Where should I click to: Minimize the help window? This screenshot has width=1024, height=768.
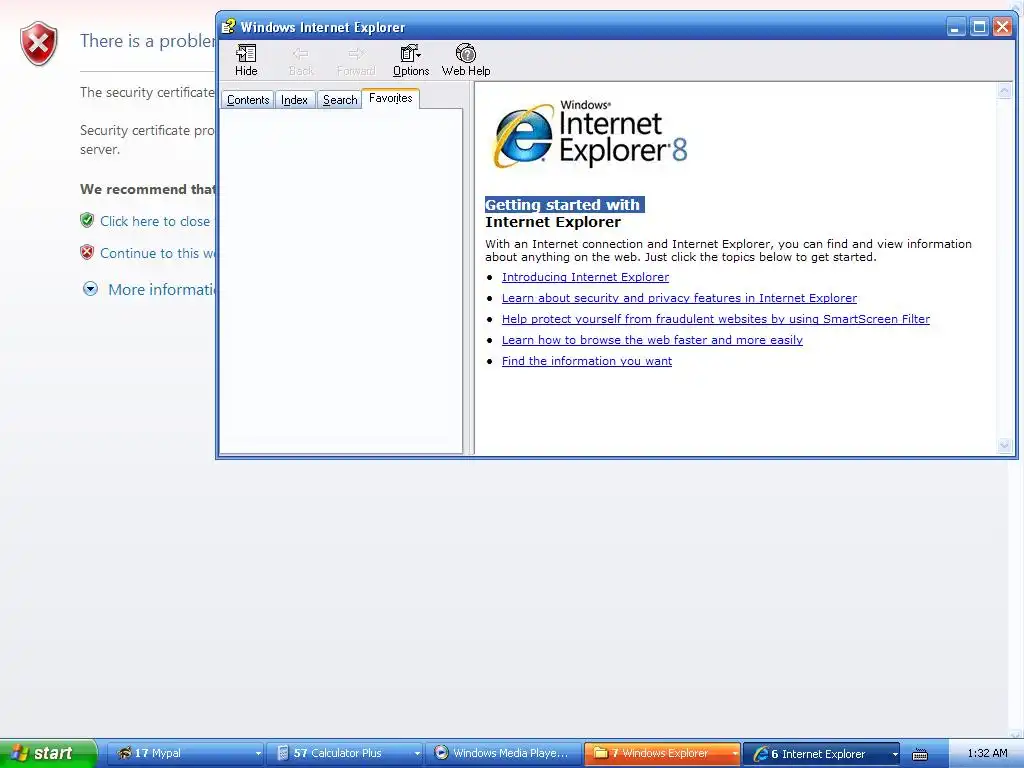point(955,27)
